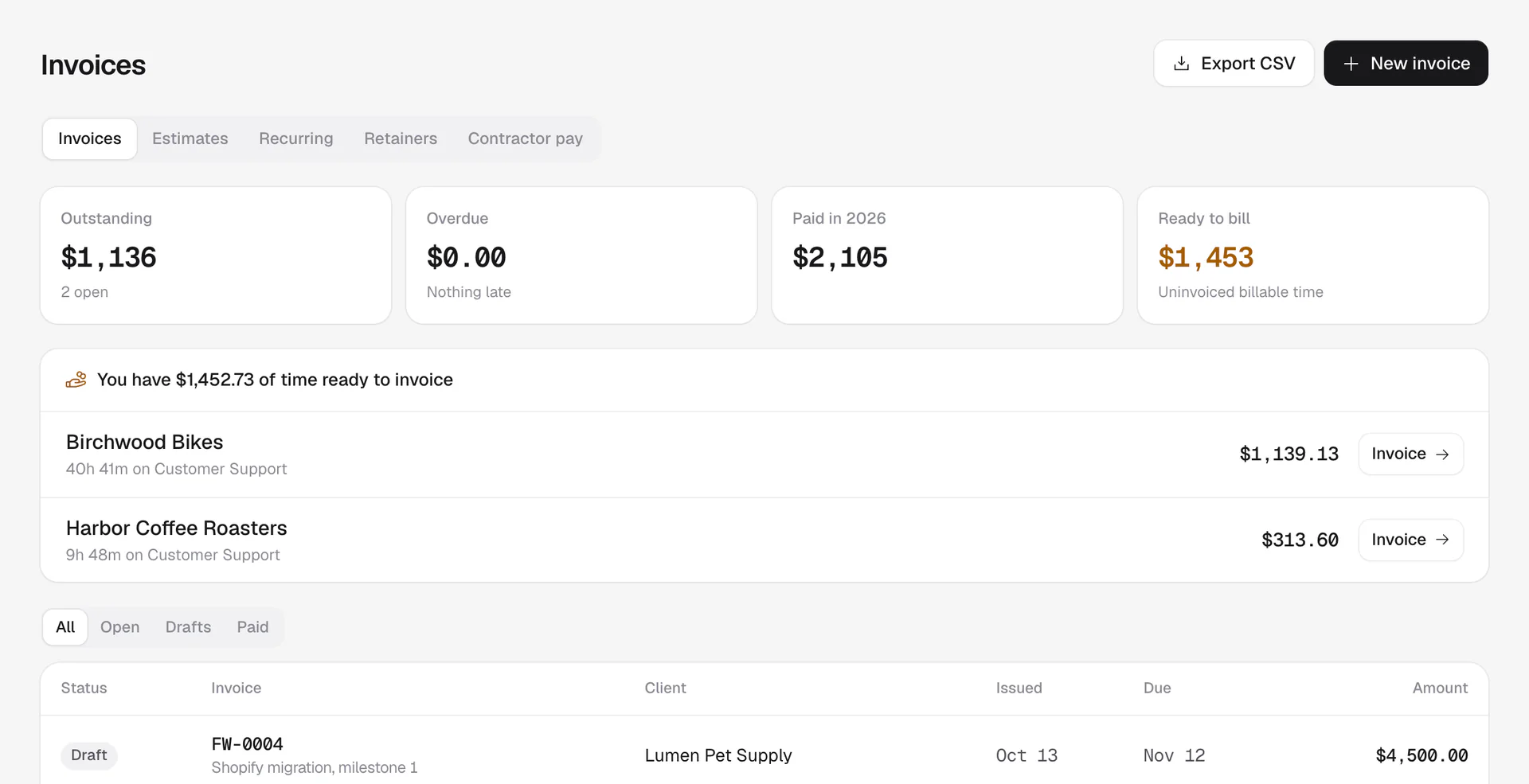Click the hand-coins icon beside ready to invoice
Screen dimensions: 1529x784
[x=76, y=380]
